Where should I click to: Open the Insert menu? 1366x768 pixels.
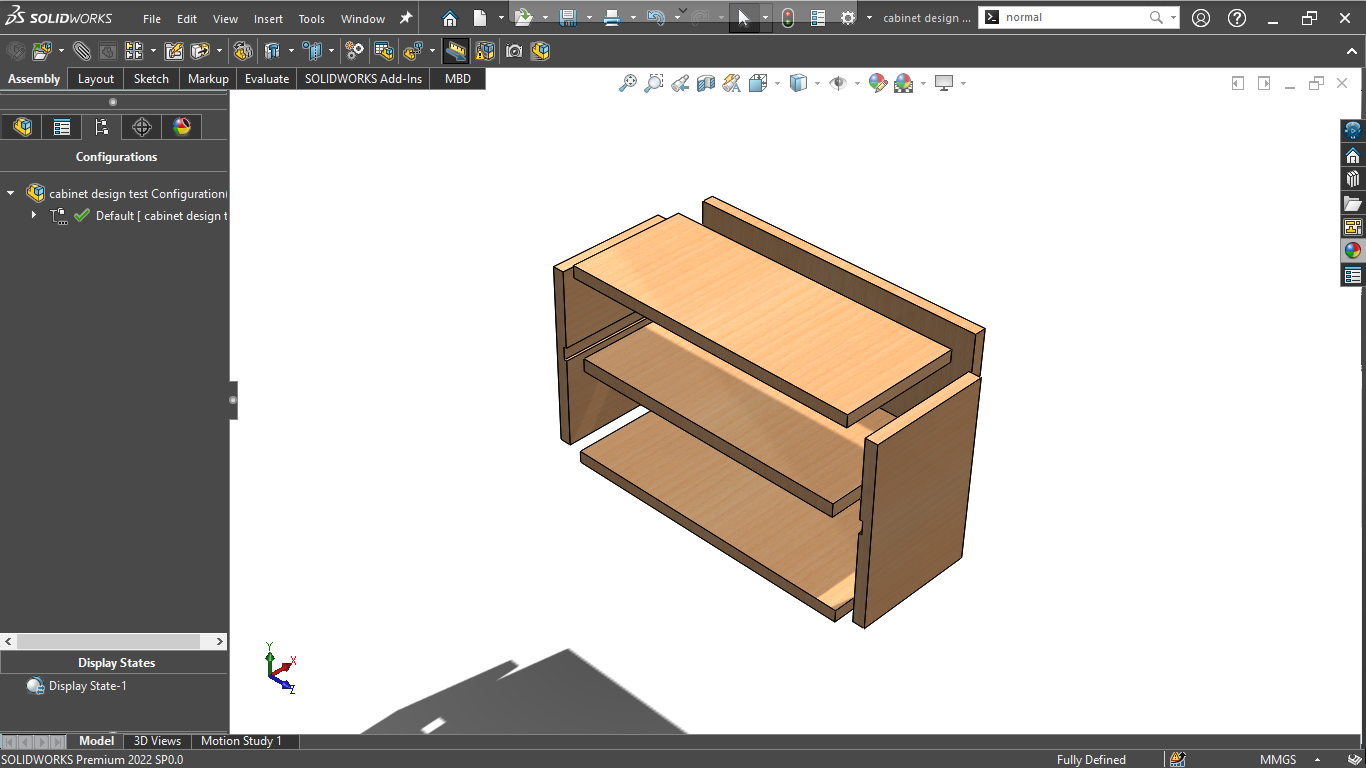pyautogui.click(x=267, y=17)
